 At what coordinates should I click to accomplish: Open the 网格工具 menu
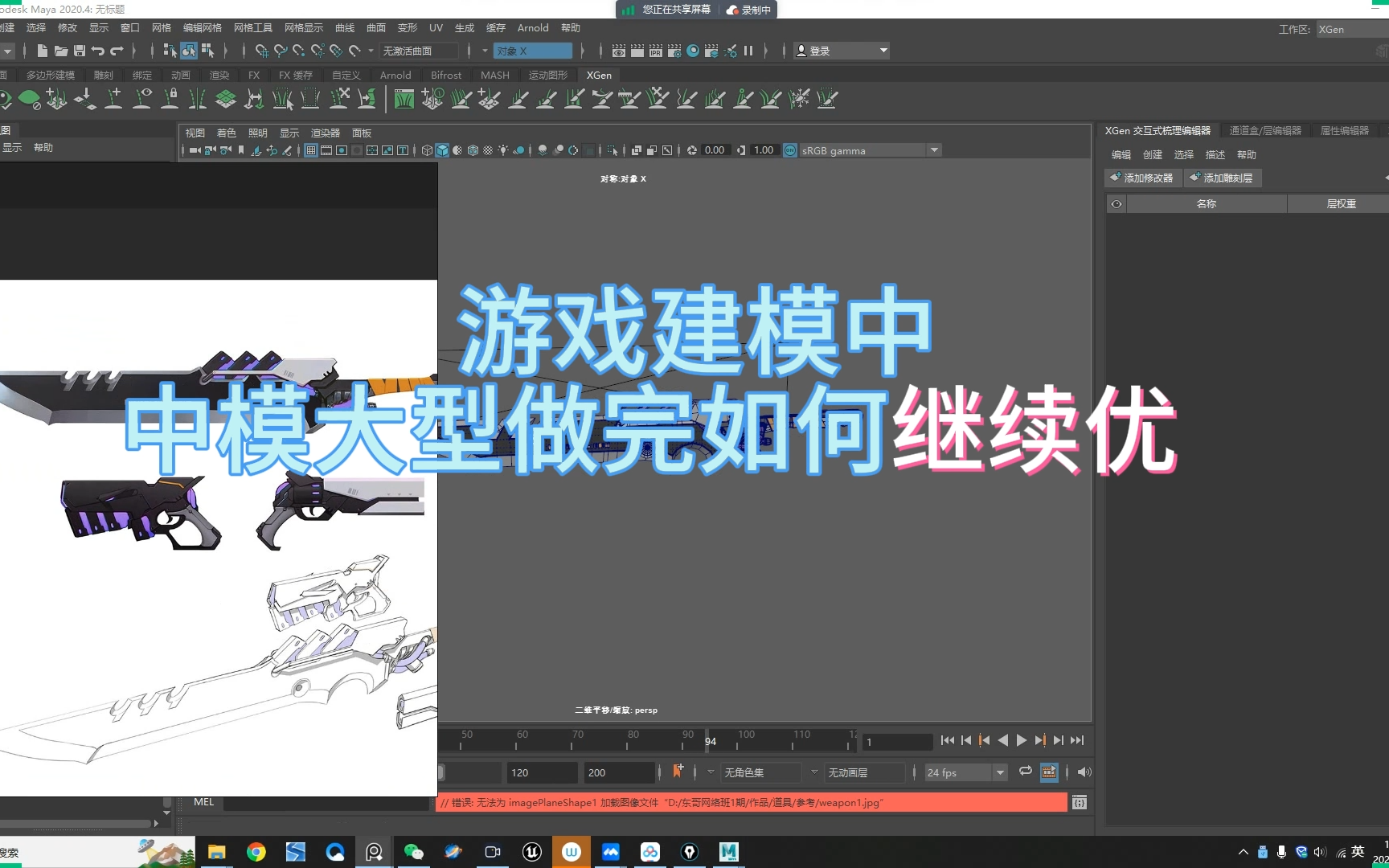click(x=253, y=27)
